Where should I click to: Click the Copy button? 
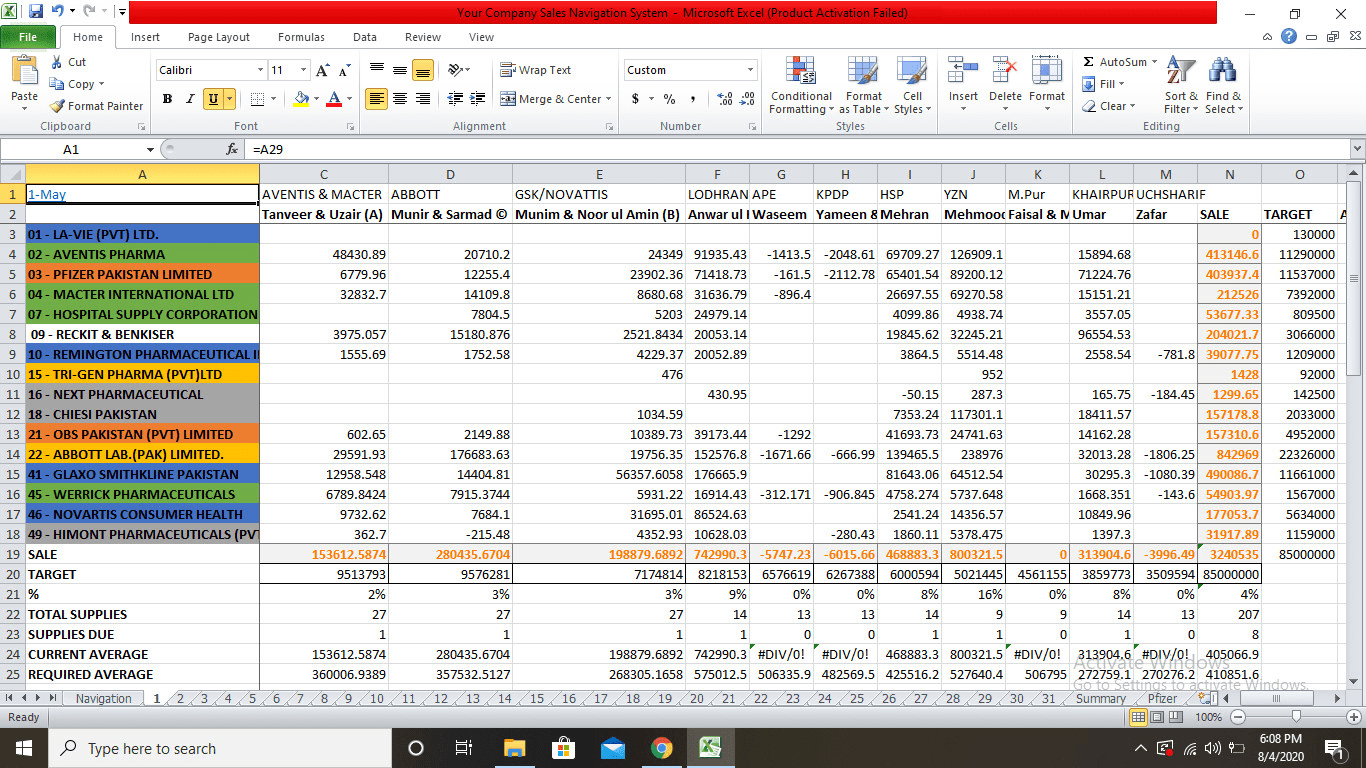[76, 84]
